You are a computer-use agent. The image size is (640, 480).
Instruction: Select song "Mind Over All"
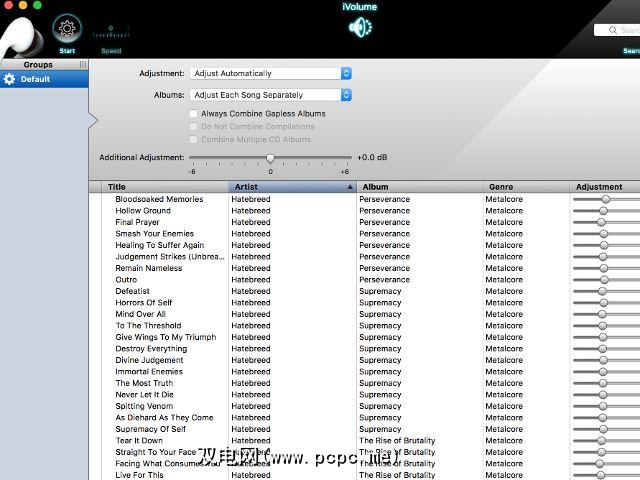(140, 314)
